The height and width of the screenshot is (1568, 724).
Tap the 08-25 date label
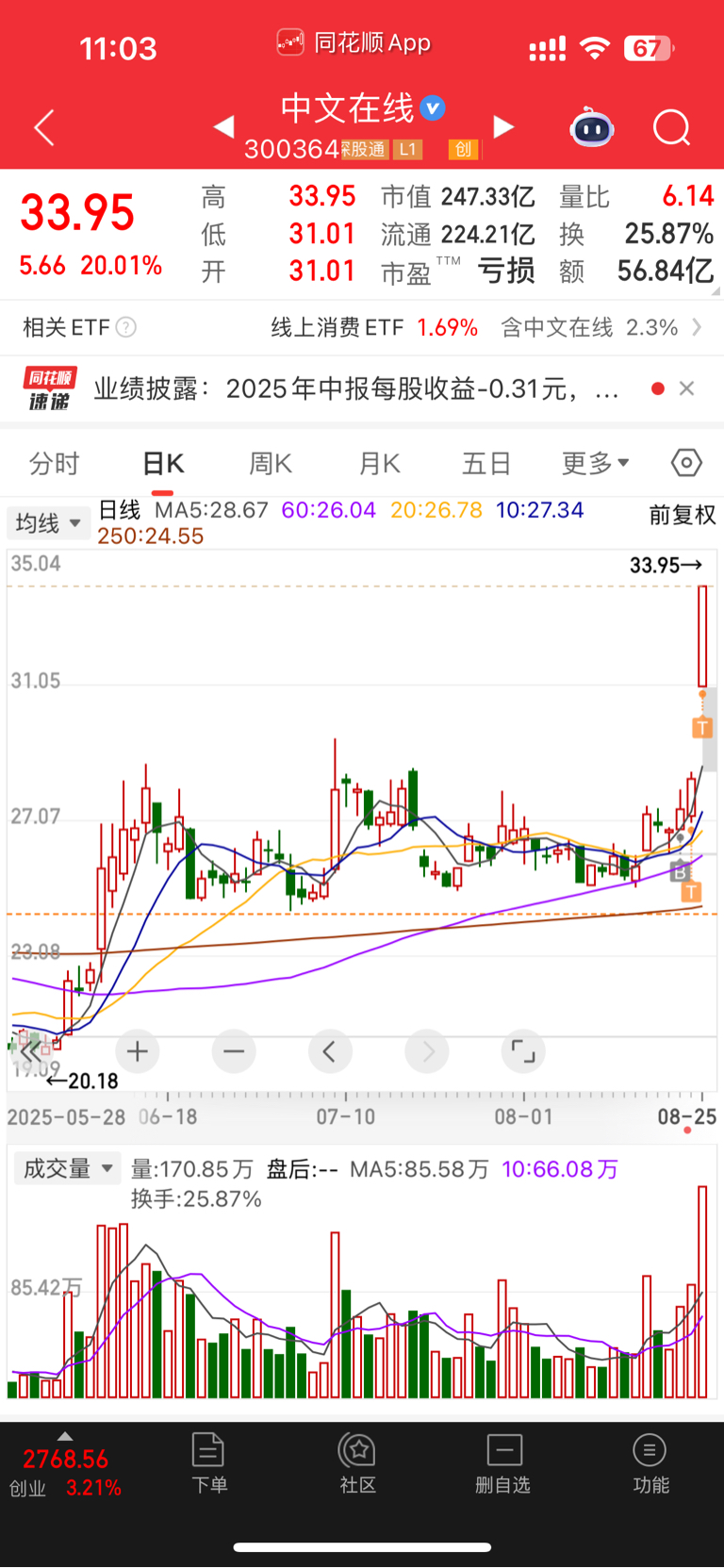(x=687, y=1117)
